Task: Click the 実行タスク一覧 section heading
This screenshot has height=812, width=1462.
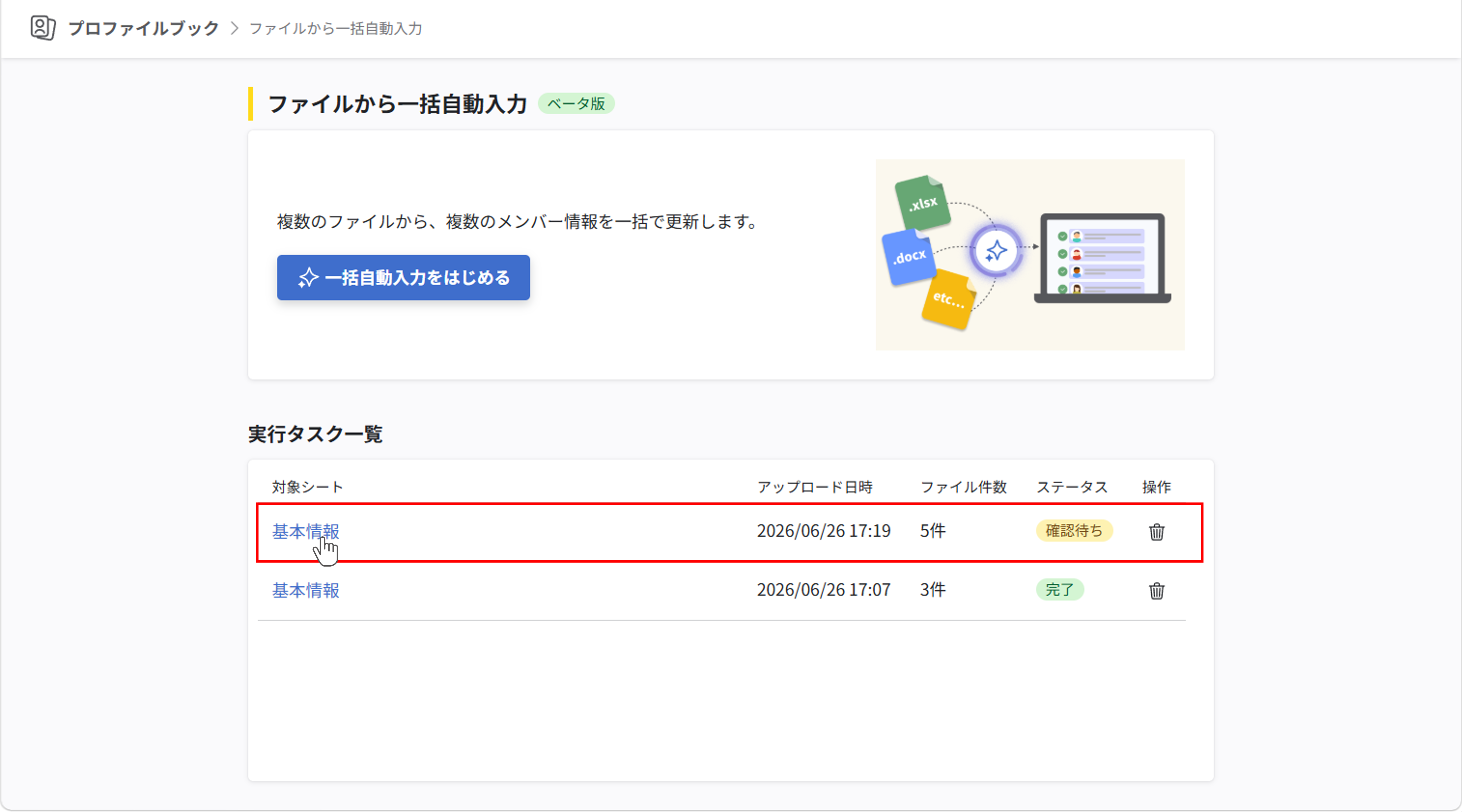Action: coord(316,434)
